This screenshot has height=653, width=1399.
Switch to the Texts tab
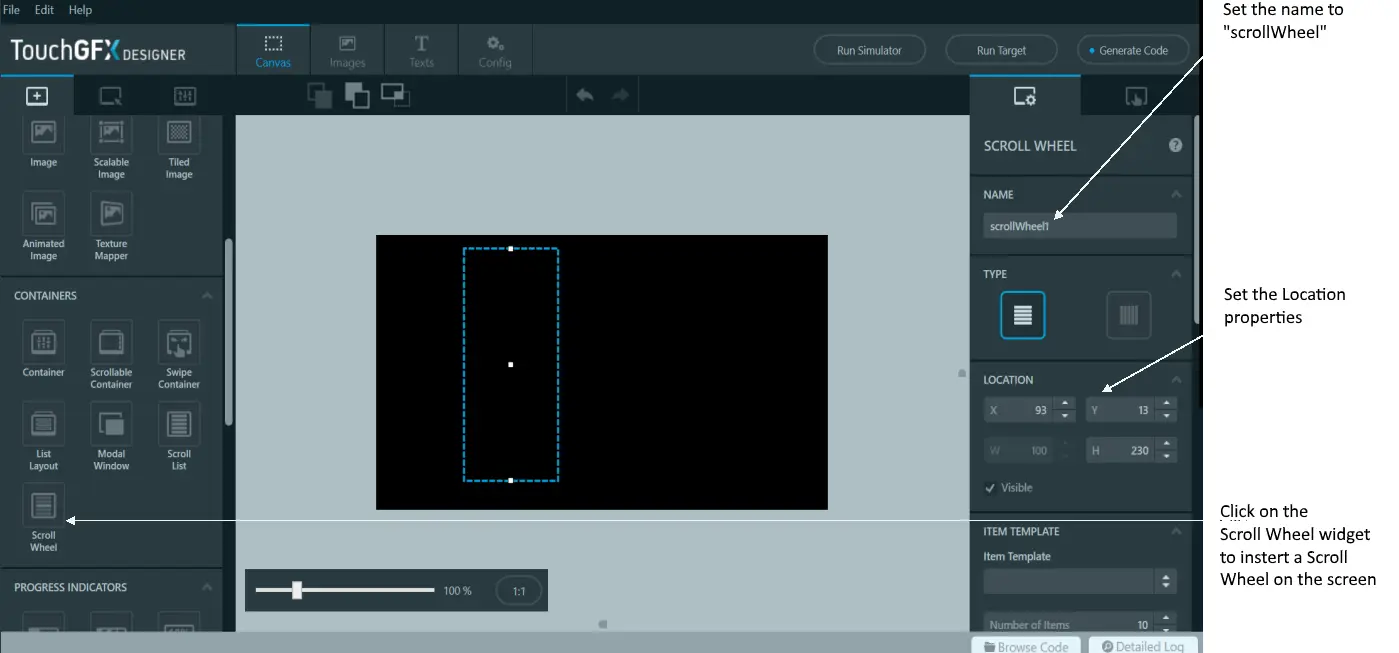click(421, 50)
